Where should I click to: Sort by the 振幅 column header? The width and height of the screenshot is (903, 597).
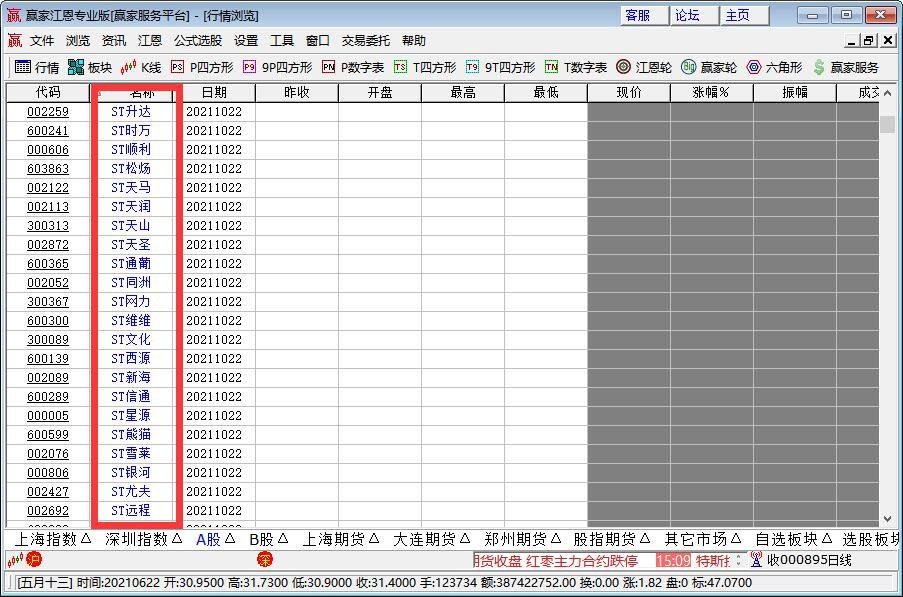pos(795,92)
